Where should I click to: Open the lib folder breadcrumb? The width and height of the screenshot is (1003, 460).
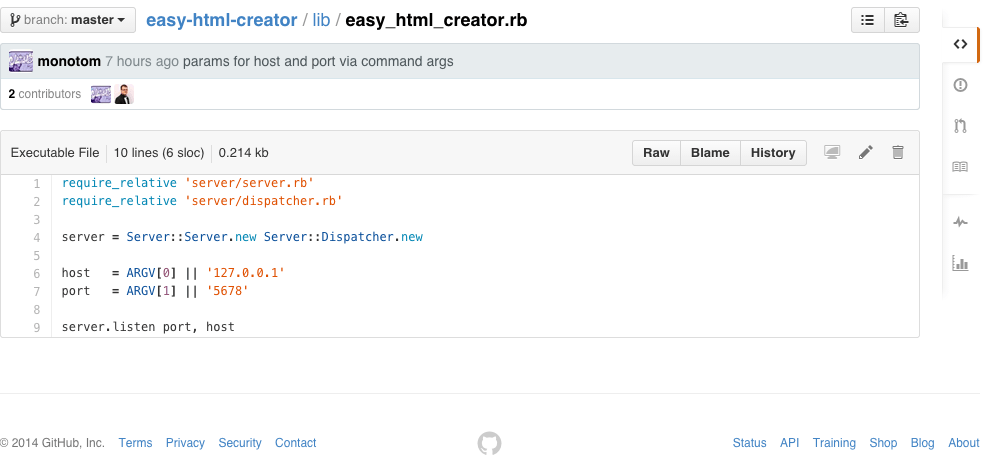tap(321, 20)
